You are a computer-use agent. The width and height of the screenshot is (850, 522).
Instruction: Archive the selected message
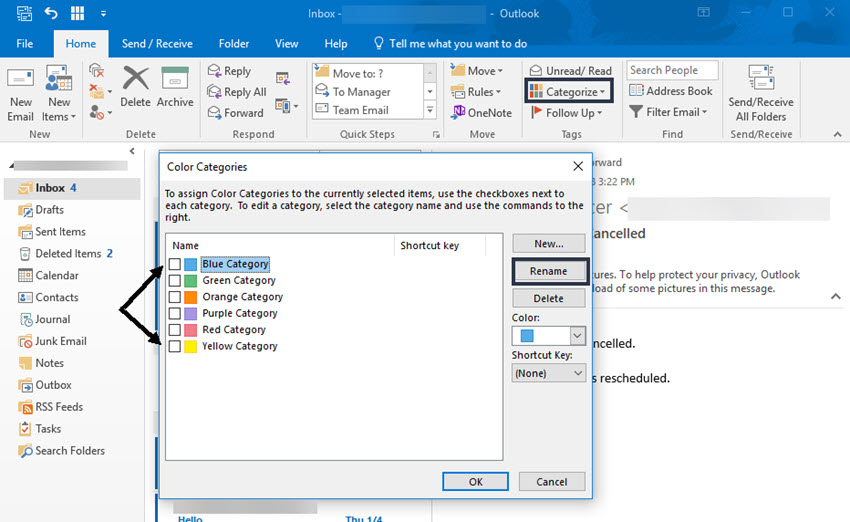click(175, 87)
